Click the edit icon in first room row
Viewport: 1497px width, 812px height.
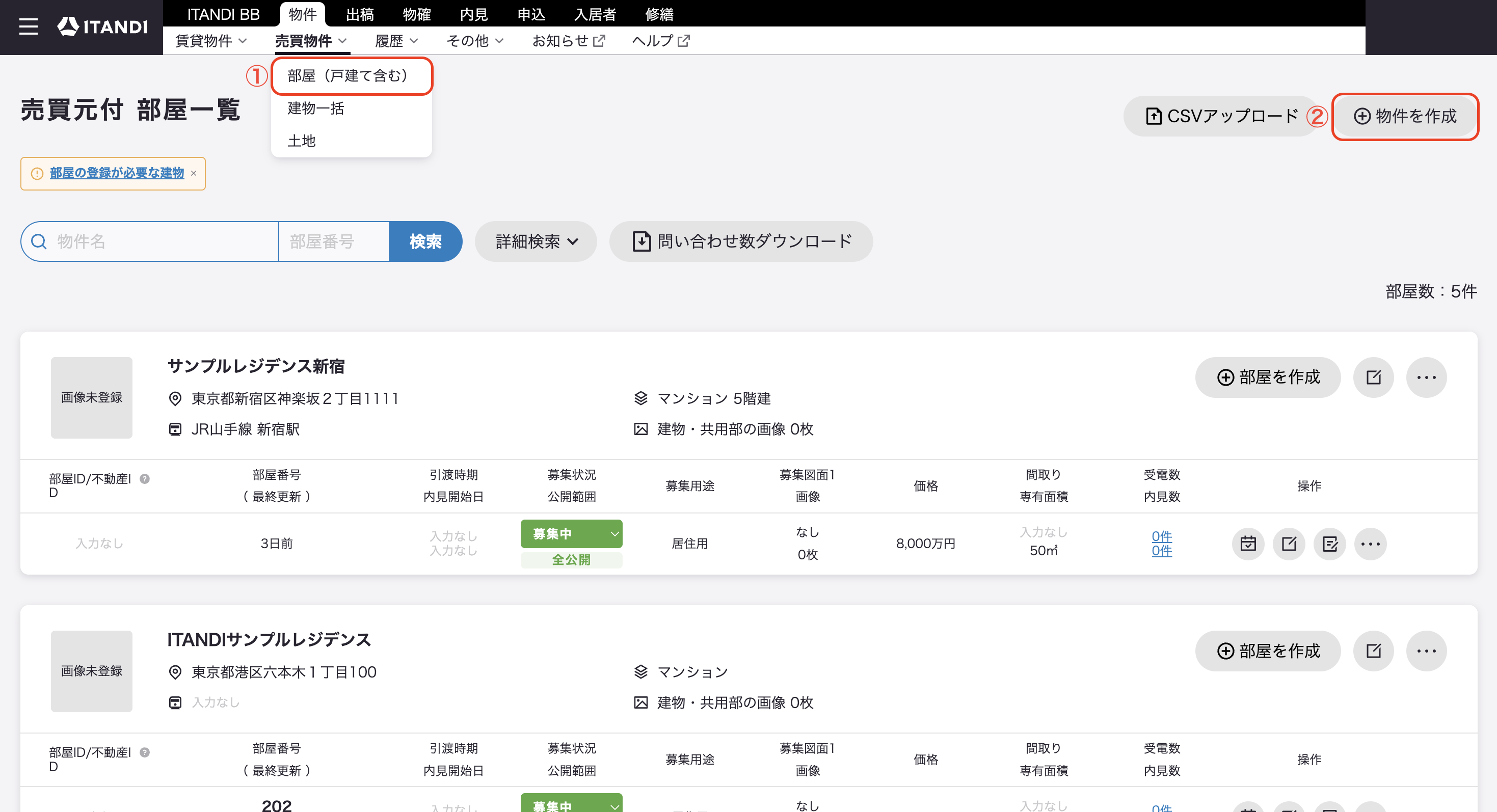(1289, 544)
